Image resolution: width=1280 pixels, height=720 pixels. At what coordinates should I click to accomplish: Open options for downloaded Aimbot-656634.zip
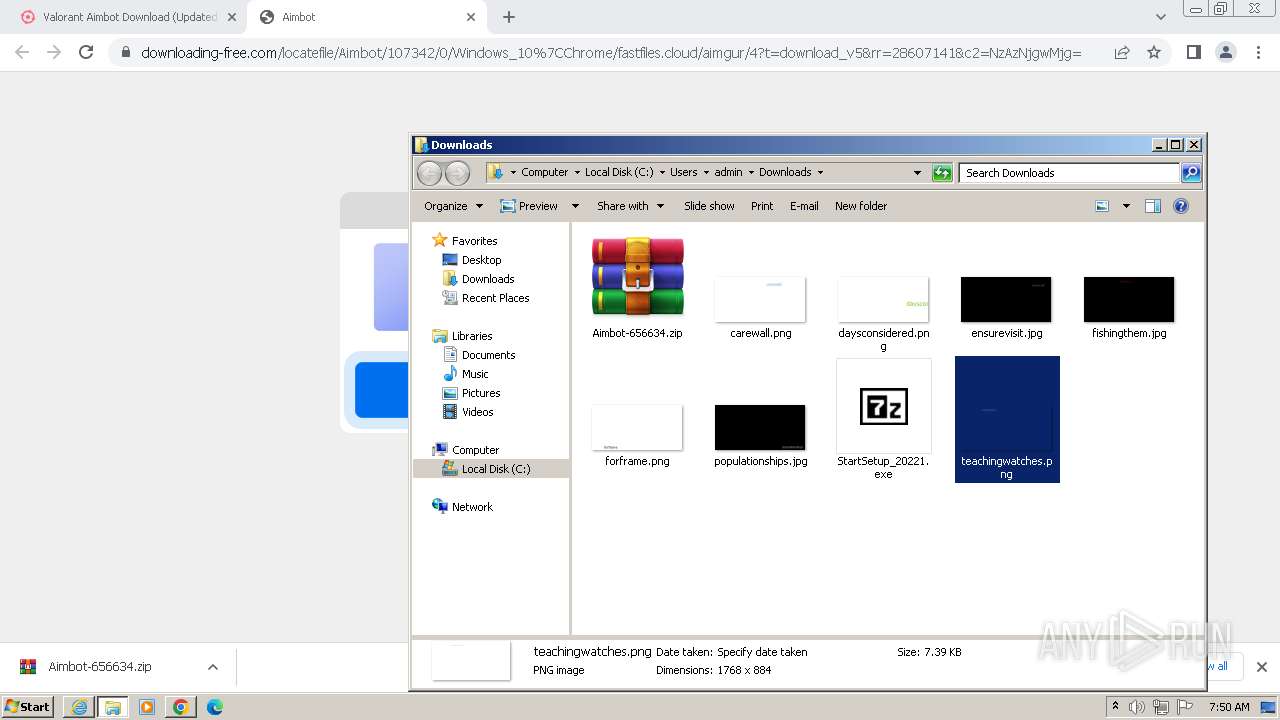tap(213, 667)
